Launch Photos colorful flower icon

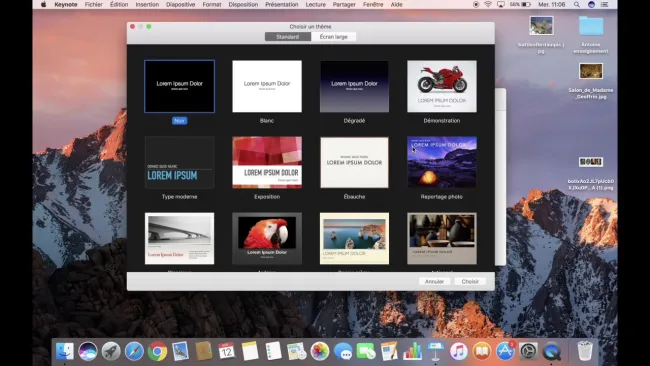(x=320, y=351)
